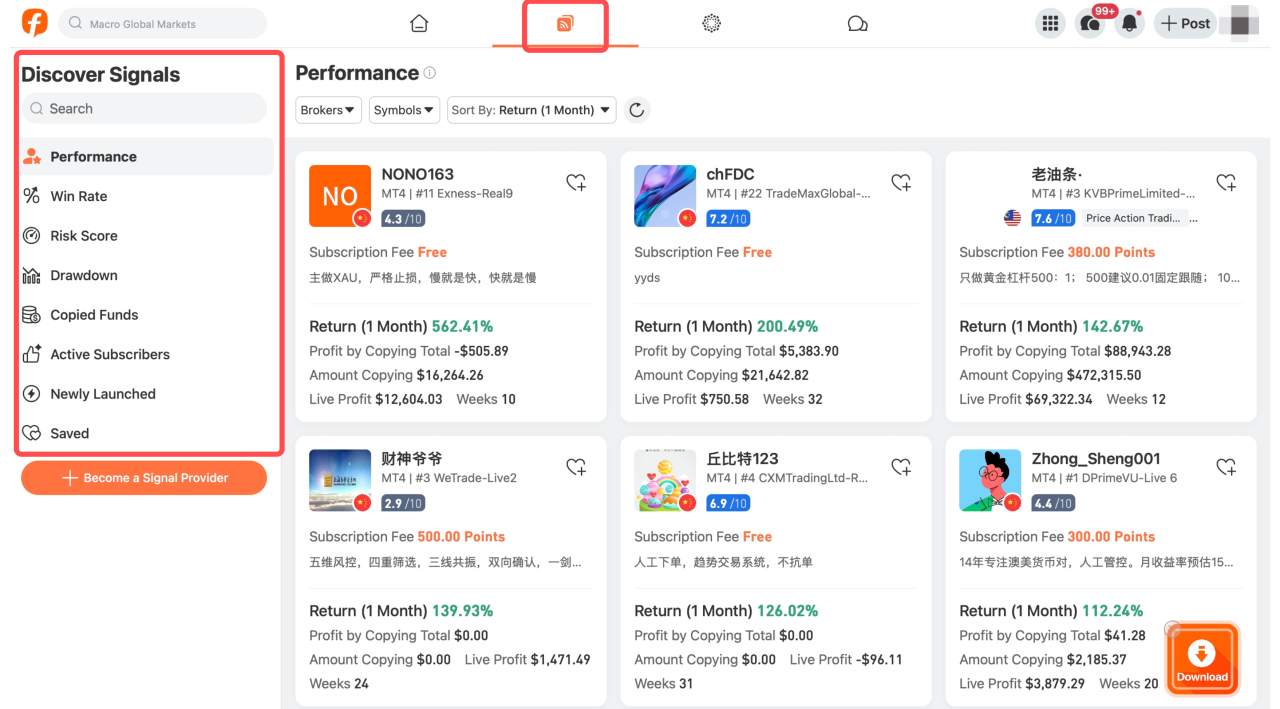Viewport: 1280px width, 709px height.
Task: Click the refresh icon beside Sort By
Action: tap(637, 110)
